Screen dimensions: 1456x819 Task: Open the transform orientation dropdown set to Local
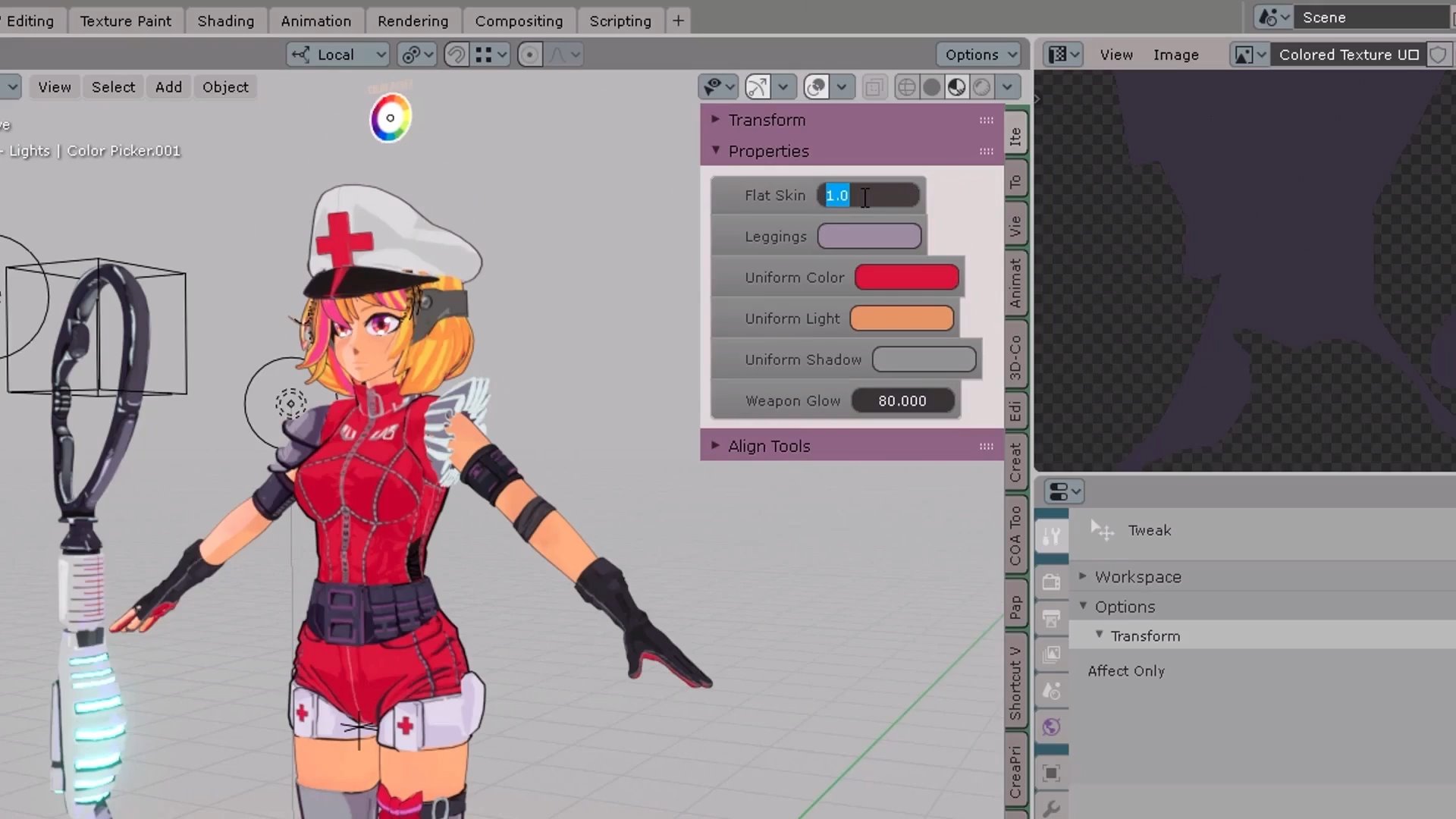click(x=337, y=54)
